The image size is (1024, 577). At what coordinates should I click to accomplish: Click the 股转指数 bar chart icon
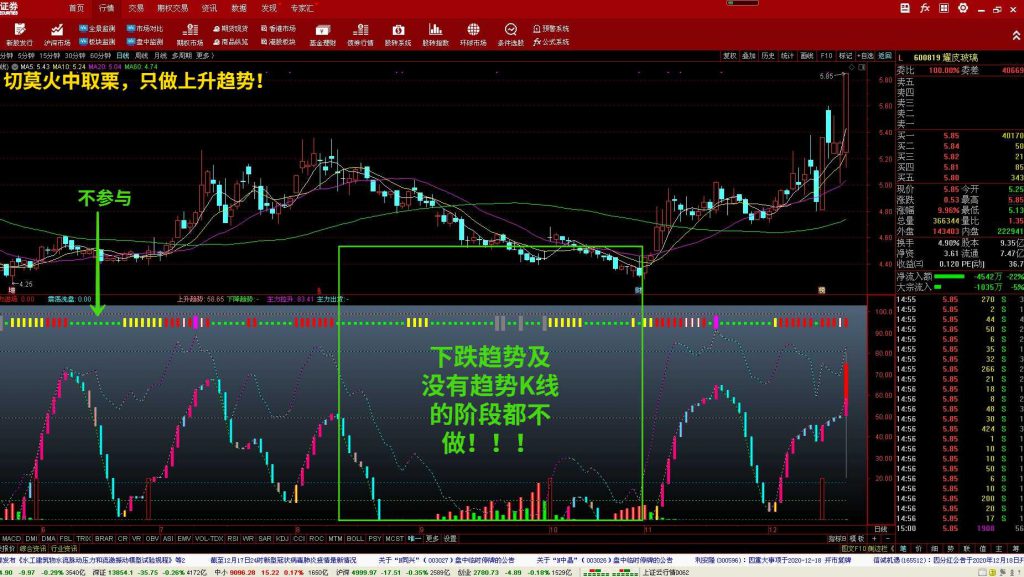pyautogui.click(x=435, y=35)
